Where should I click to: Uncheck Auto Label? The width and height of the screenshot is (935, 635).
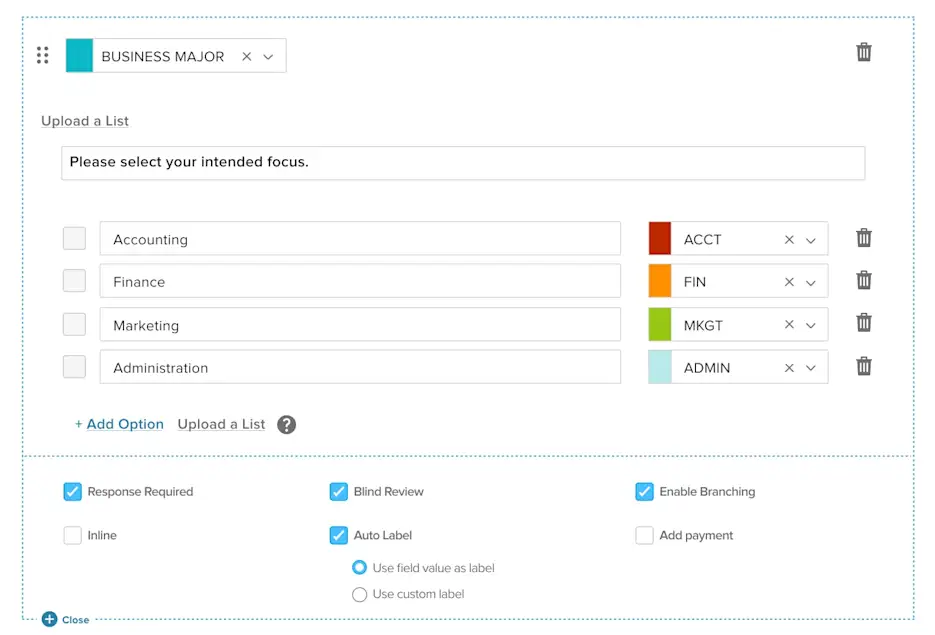click(339, 535)
